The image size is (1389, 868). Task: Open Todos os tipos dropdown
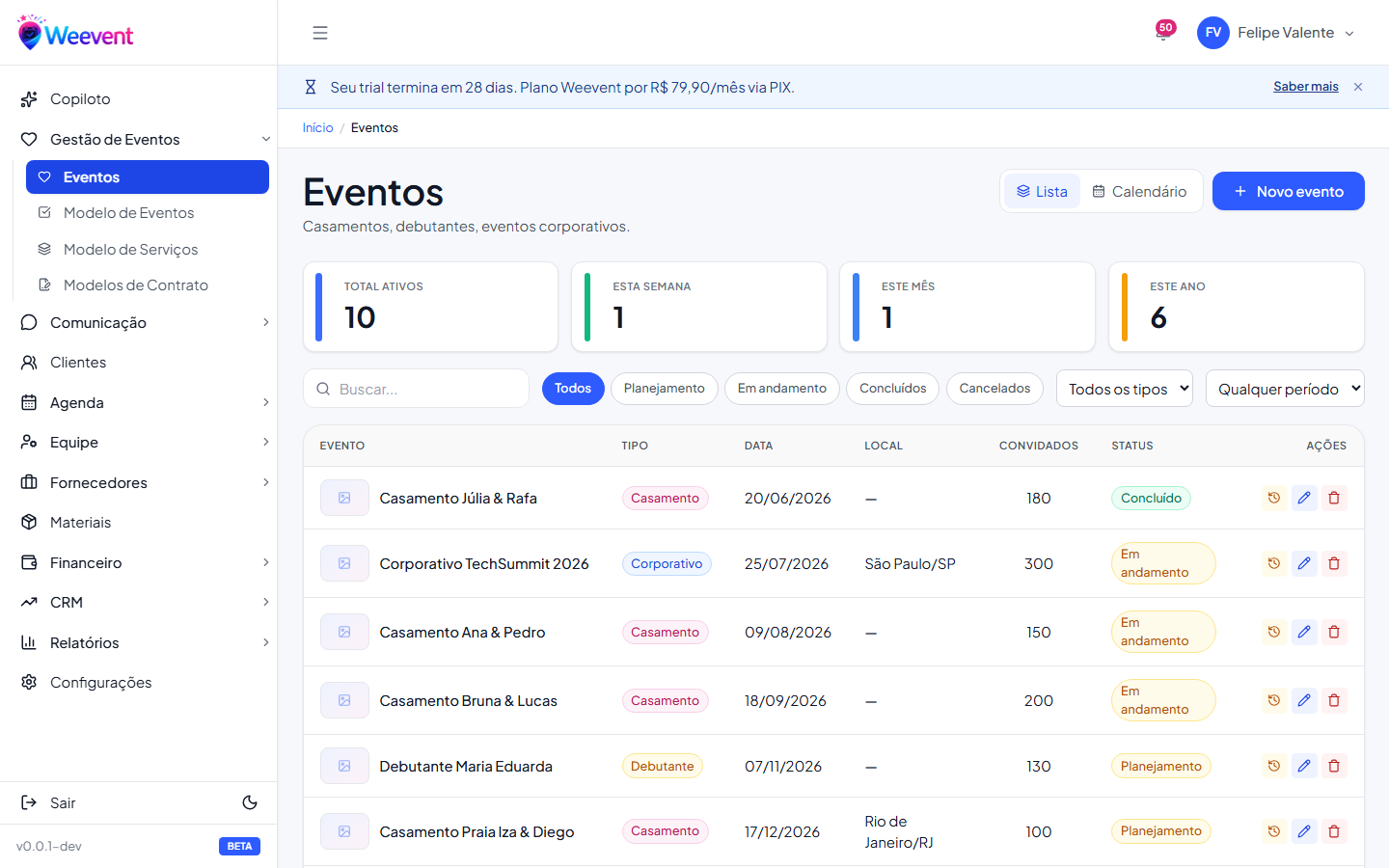pos(1125,389)
